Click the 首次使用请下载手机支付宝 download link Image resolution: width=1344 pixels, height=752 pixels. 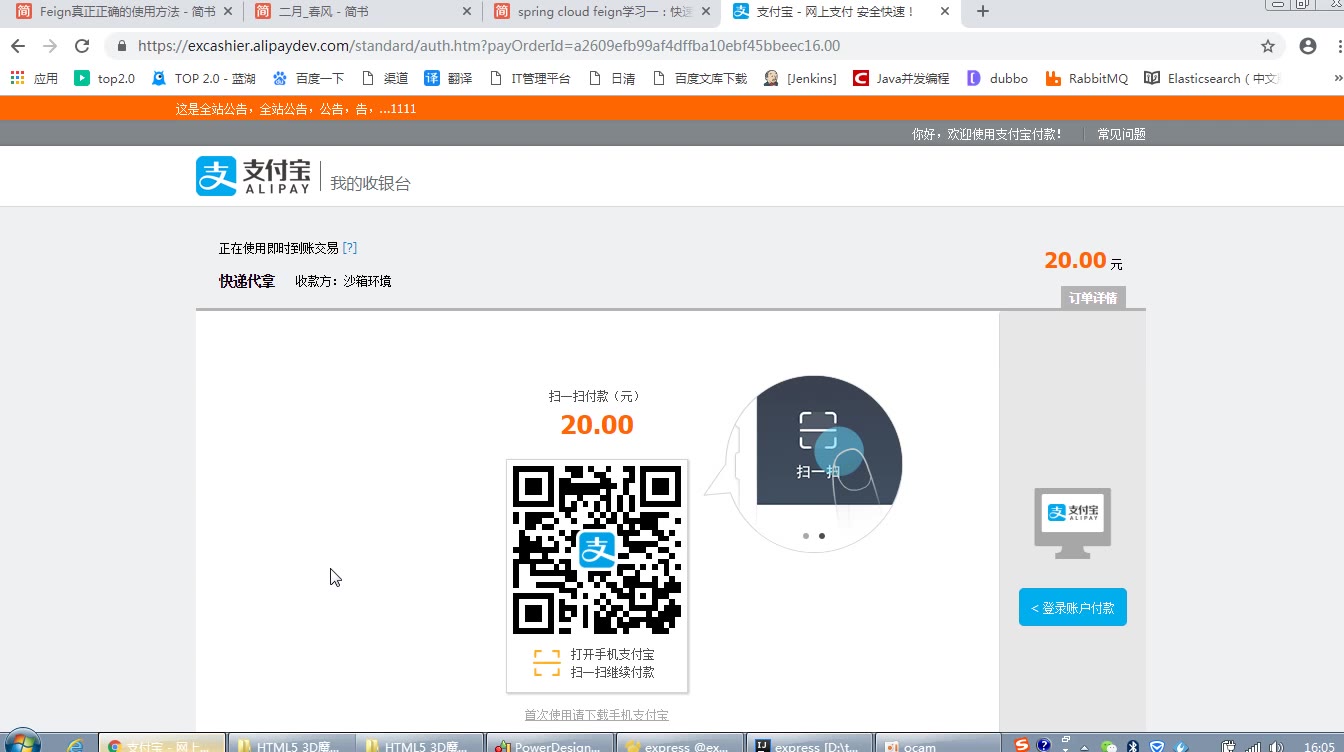596,715
